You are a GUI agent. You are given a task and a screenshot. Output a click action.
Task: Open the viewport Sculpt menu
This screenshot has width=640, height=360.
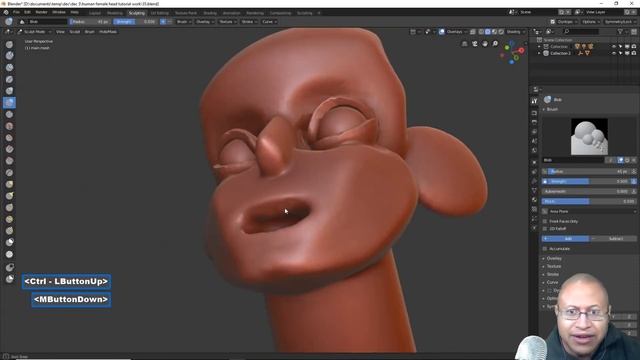pos(75,31)
